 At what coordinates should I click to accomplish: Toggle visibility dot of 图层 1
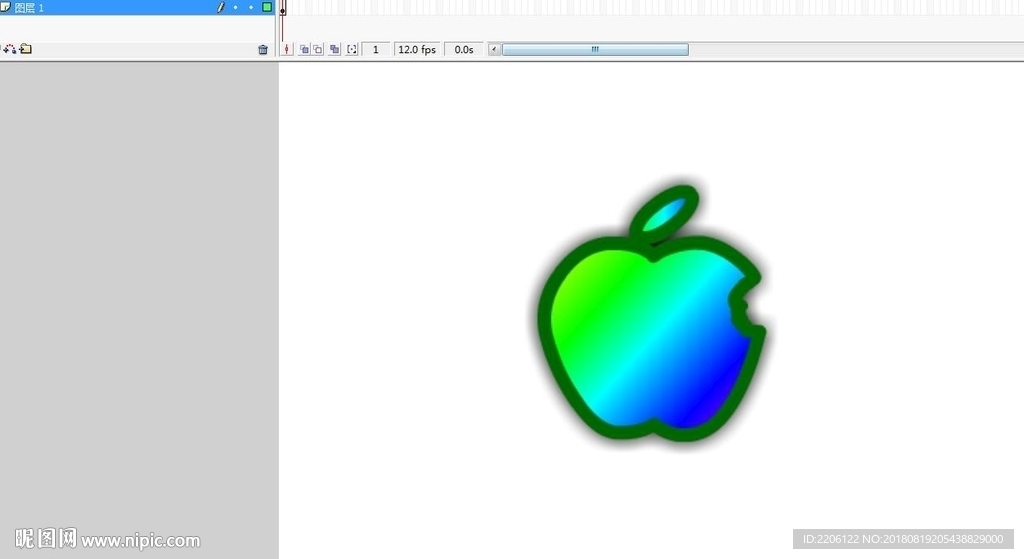[236, 7]
